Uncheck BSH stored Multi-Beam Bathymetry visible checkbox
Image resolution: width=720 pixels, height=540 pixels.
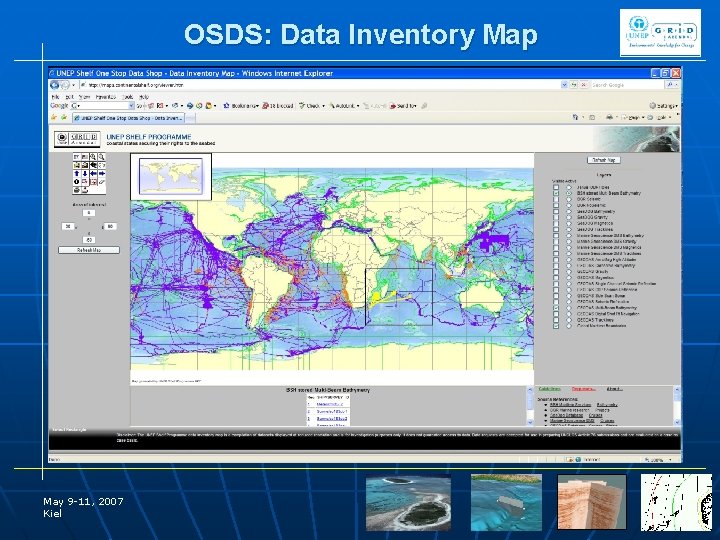click(x=556, y=193)
